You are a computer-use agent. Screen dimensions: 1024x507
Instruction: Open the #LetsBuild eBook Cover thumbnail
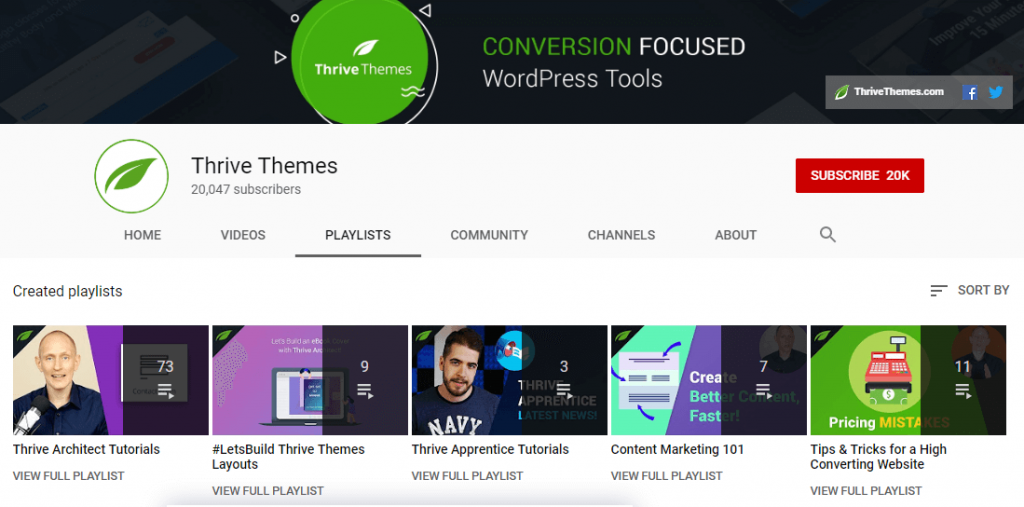310,380
